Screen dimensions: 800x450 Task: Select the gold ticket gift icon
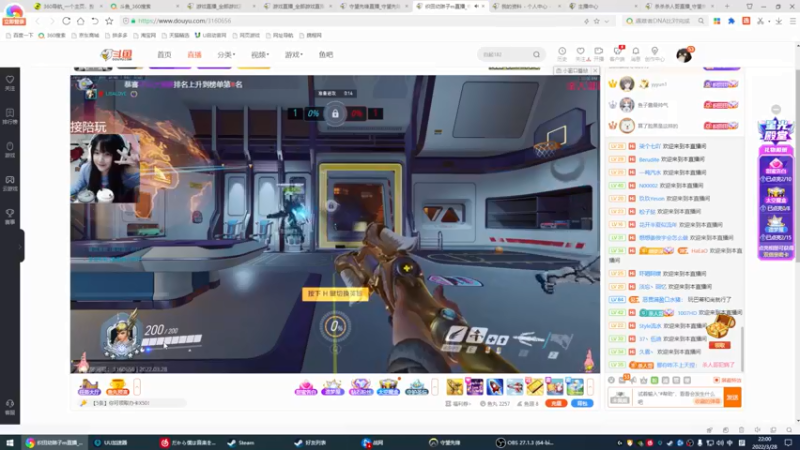coord(535,387)
